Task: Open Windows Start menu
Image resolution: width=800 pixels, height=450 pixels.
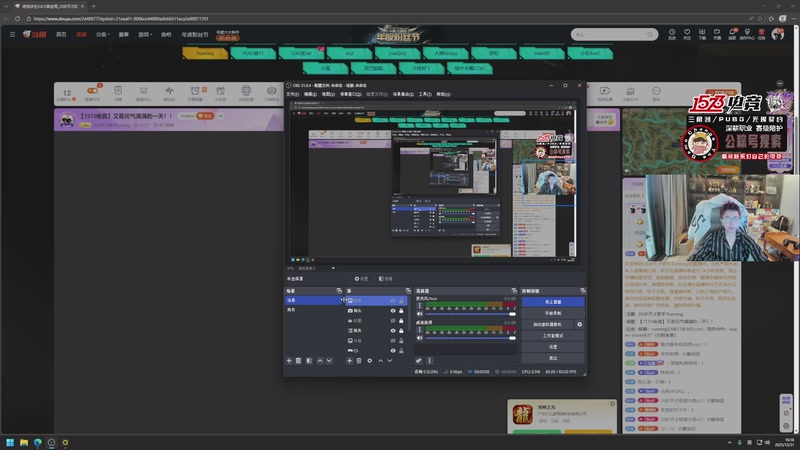Action: tap(10, 442)
